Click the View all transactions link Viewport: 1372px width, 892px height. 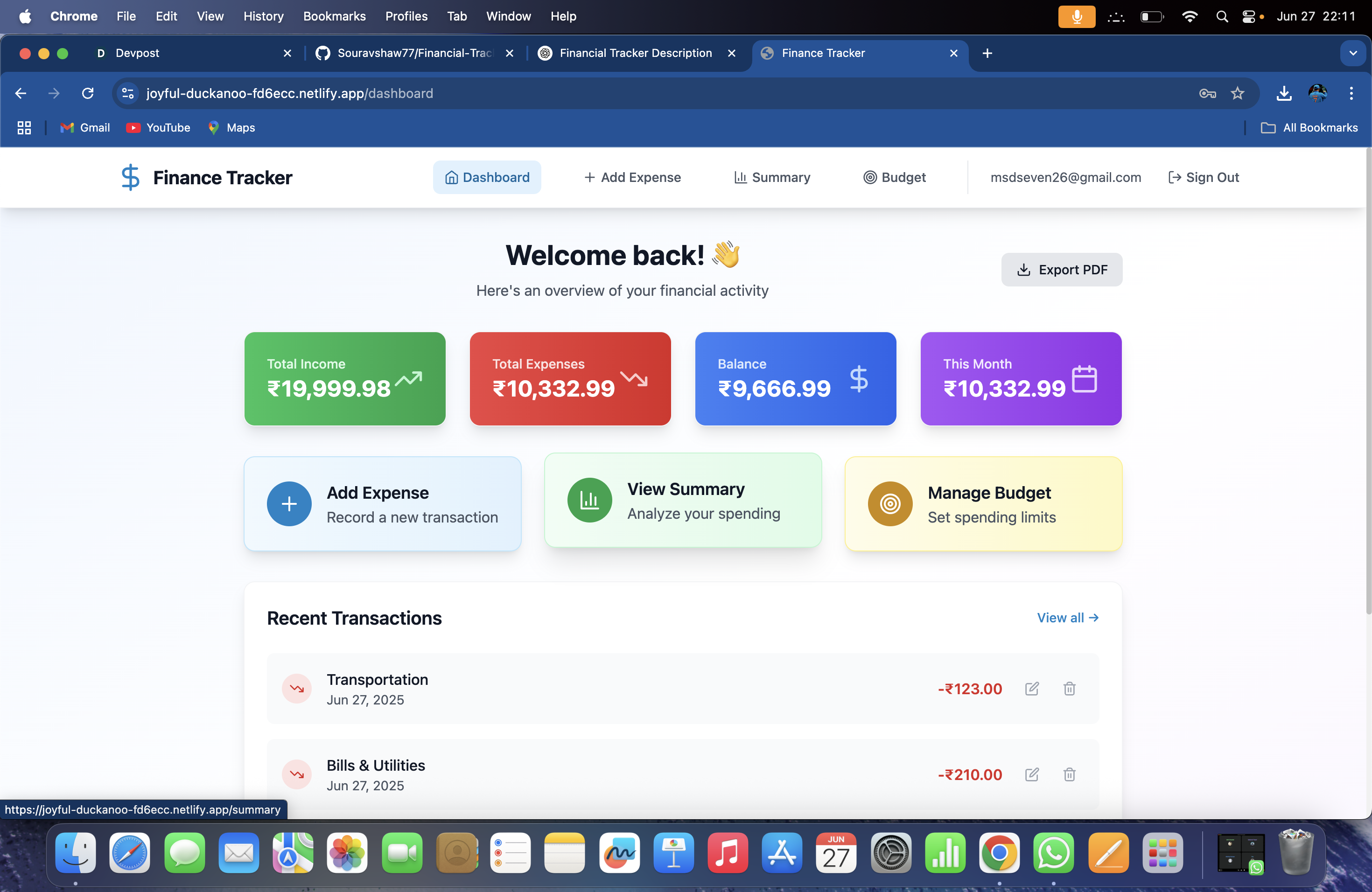click(x=1068, y=618)
